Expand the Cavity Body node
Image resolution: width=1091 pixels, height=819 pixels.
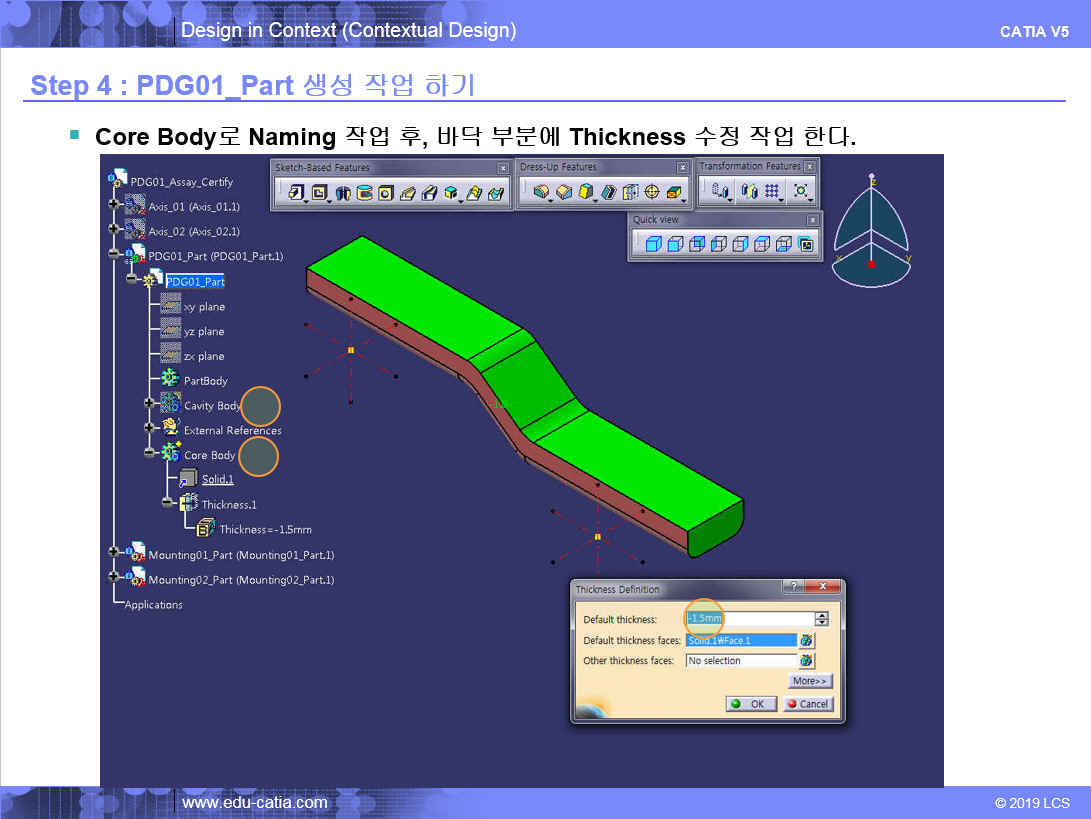(x=149, y=403)
